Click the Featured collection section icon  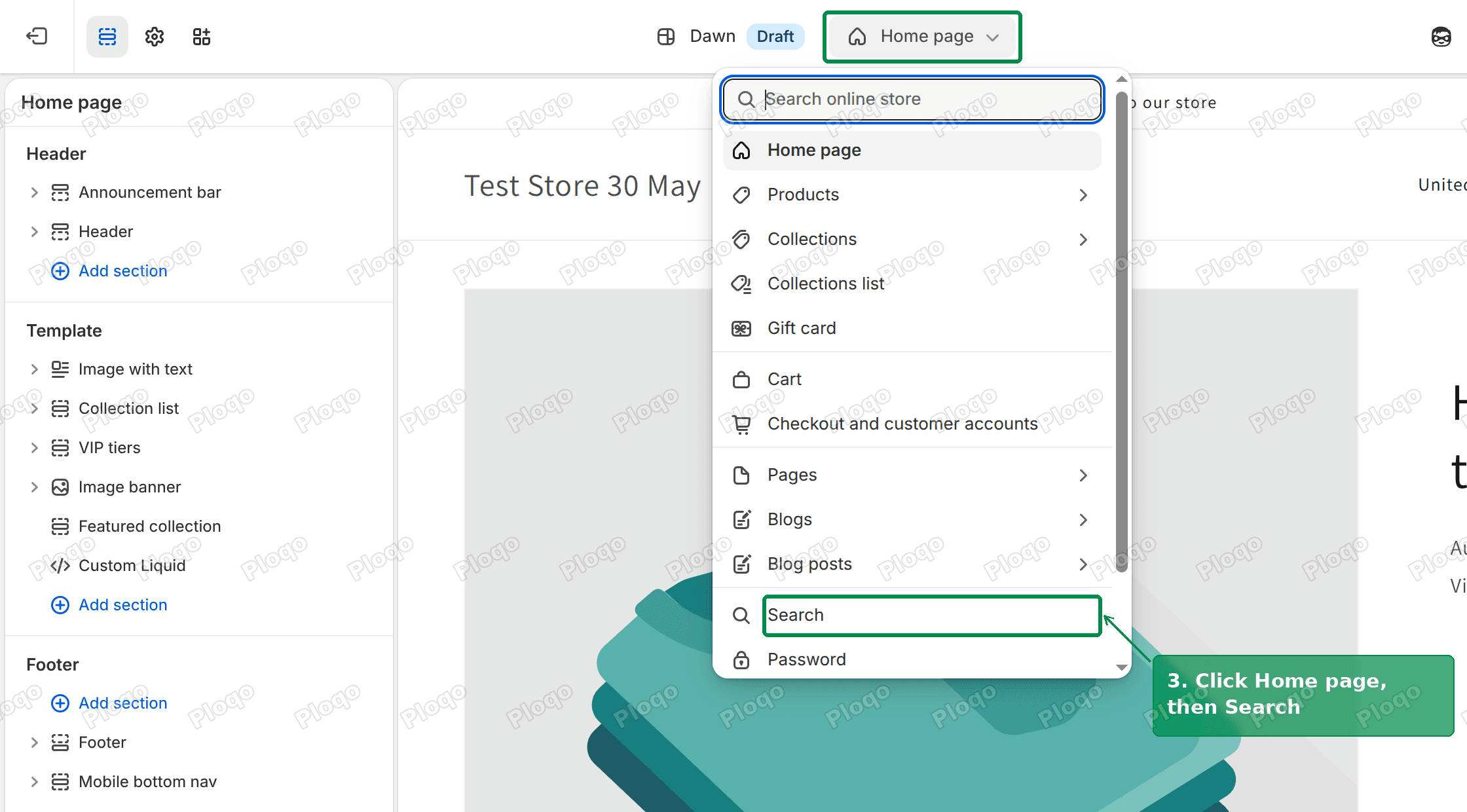tap(60, 526)
